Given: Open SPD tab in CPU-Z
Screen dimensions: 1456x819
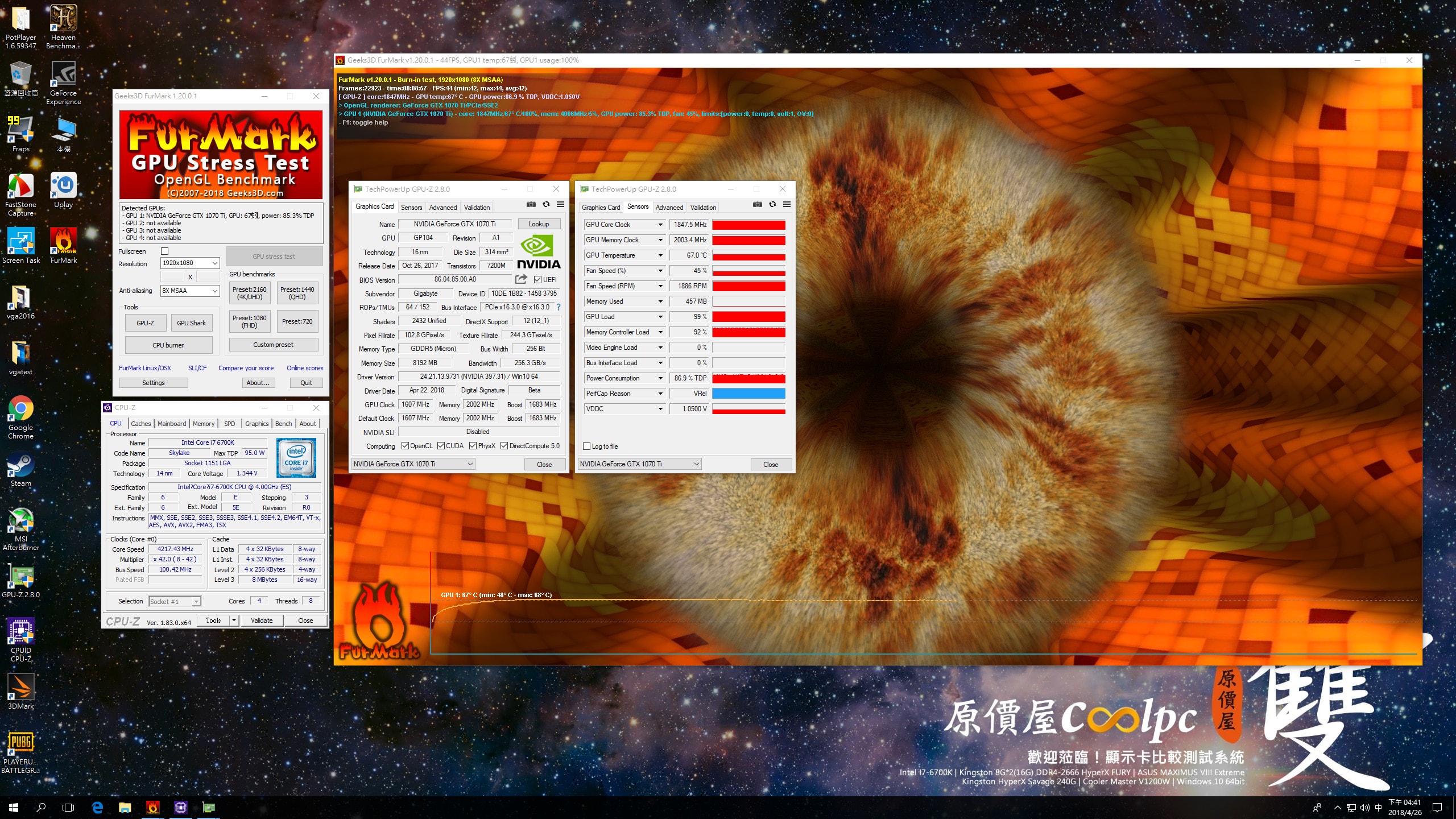Looking at the screenshot, I should [229, 424].
